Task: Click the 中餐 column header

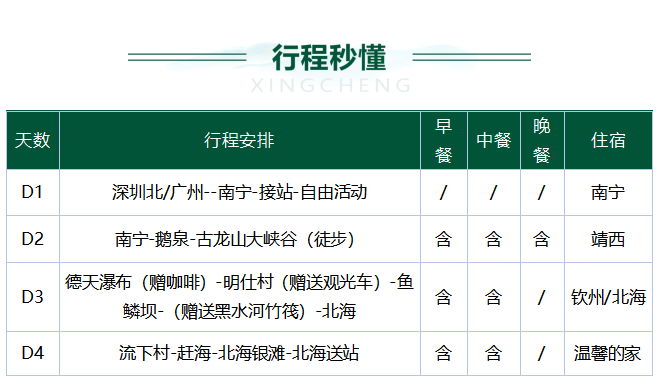Action: (x=494, y=140)
